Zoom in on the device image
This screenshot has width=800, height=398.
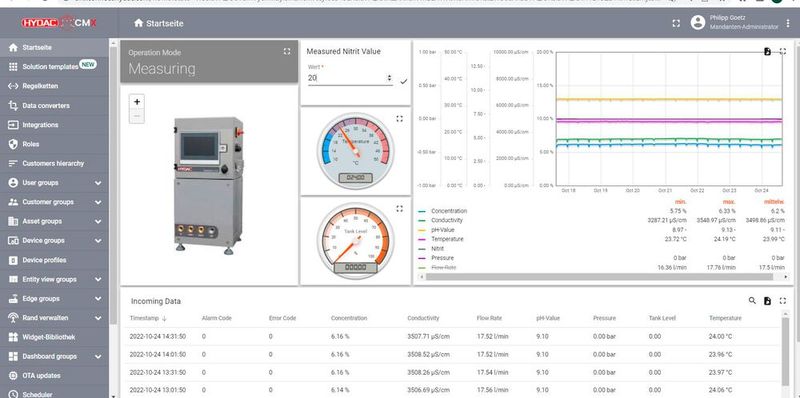click(137, 102)
